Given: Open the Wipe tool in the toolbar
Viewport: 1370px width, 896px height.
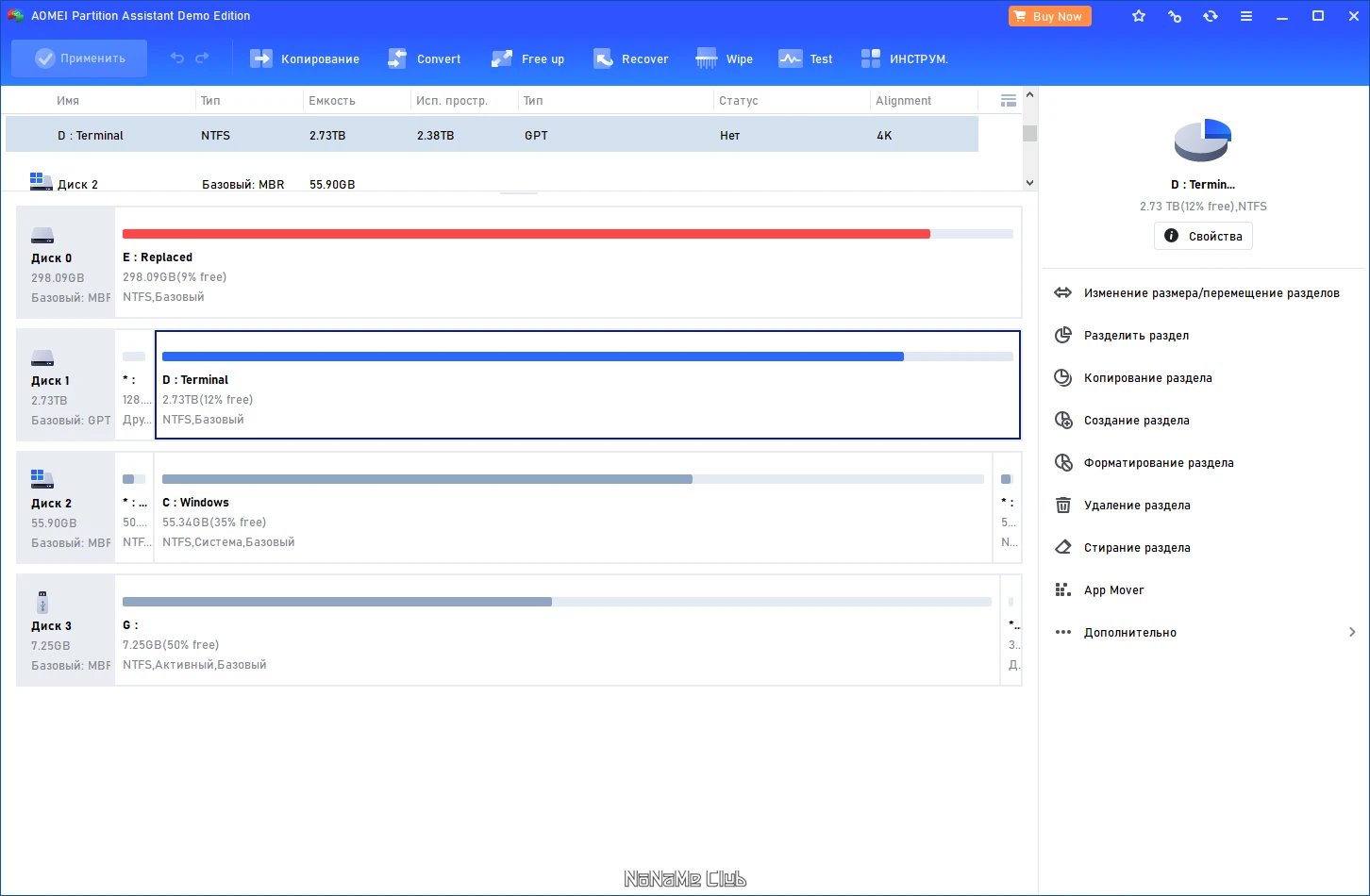Looking at the screenshot, I should coord(724,58).
